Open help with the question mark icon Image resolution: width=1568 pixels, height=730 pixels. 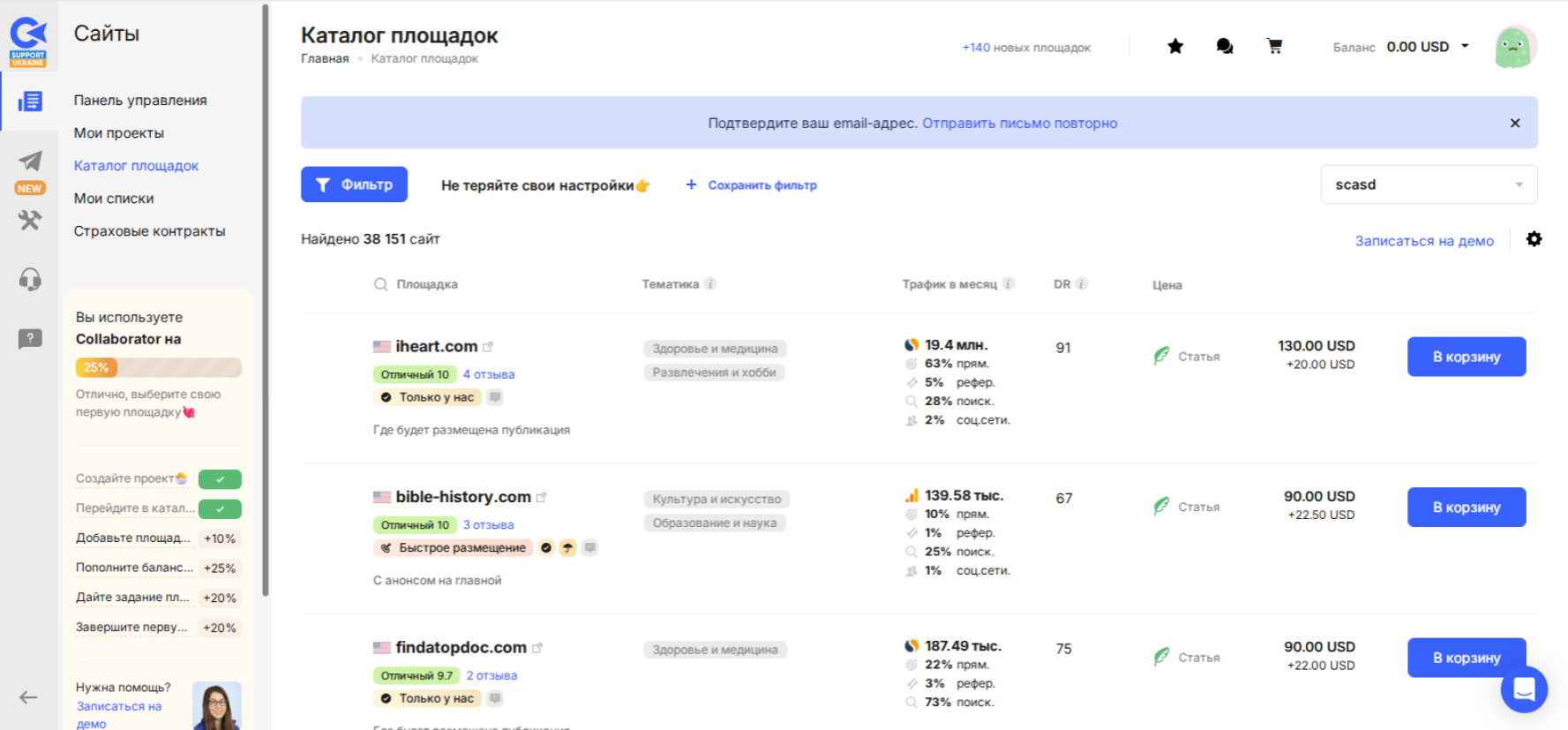pos(30,339)
